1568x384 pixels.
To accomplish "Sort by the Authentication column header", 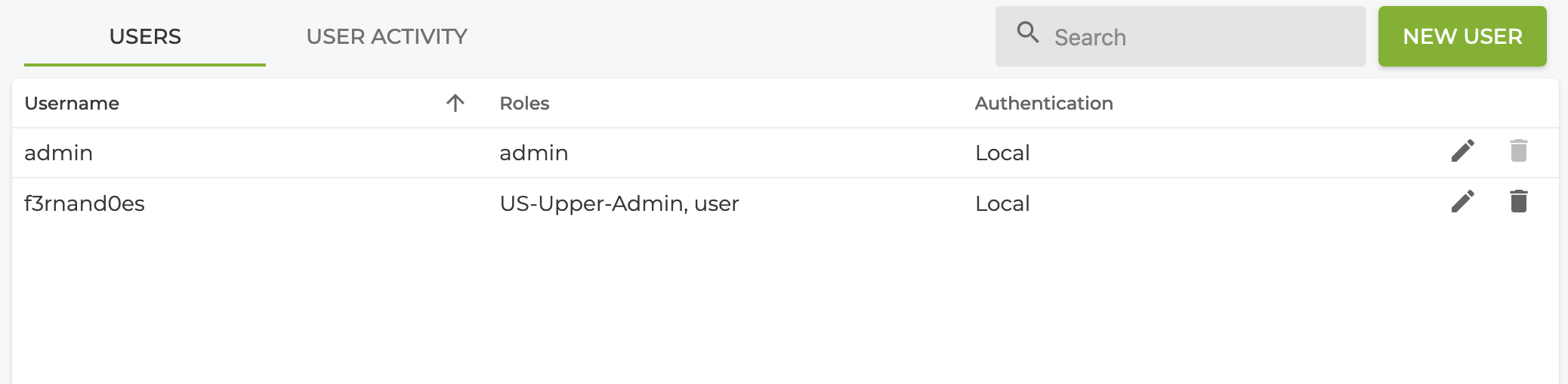I will [1043, 104].
